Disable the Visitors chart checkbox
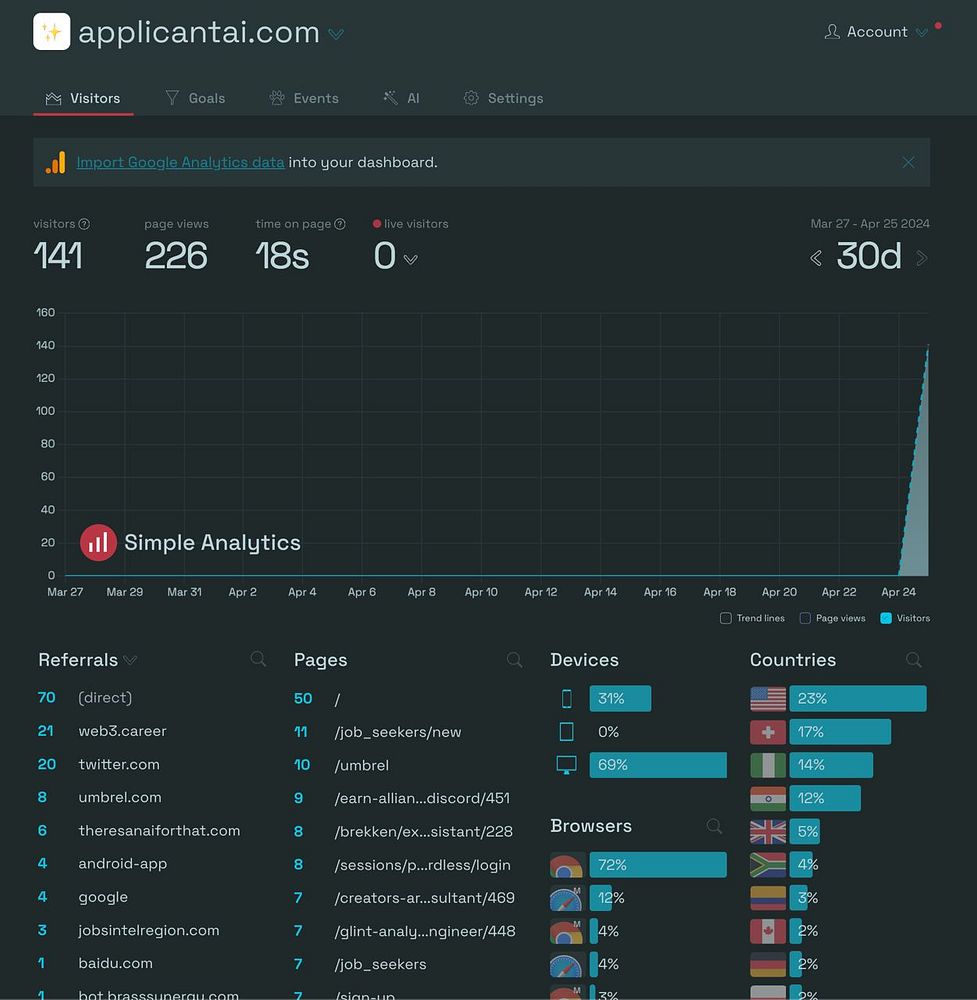This screenshot has width=977, height=1000. click(886, 618)
